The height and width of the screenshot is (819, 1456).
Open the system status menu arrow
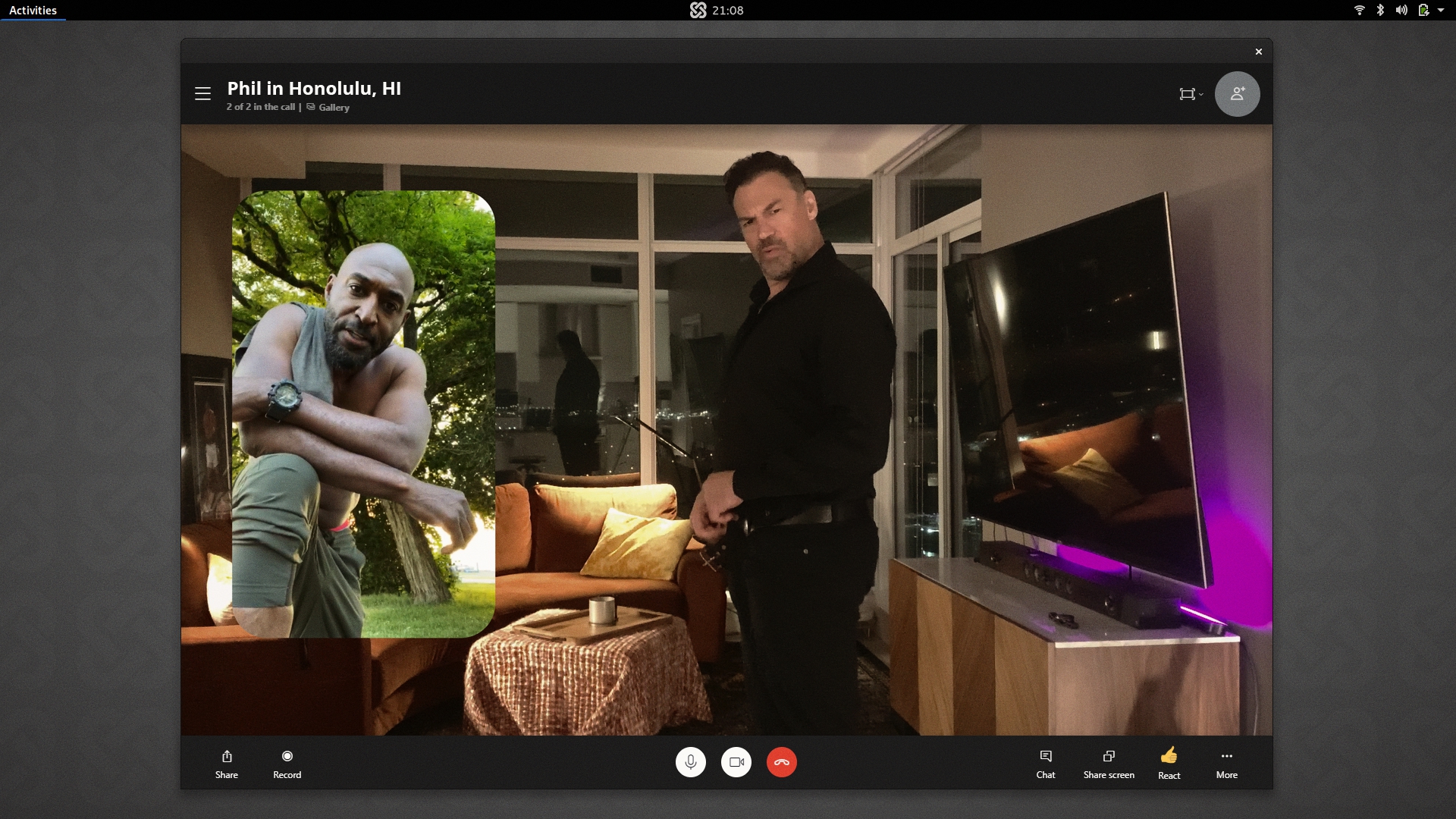[x=1441, y=10]
